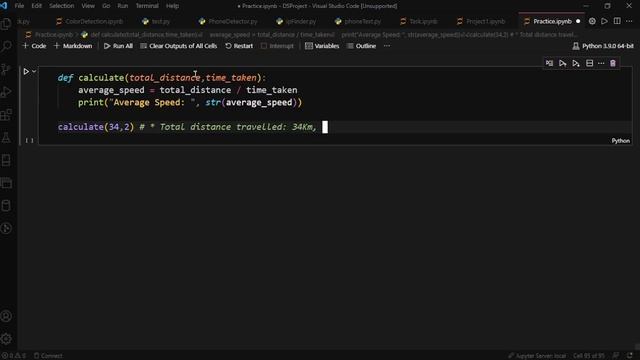Show the notebook Outline

pos(362,46)
